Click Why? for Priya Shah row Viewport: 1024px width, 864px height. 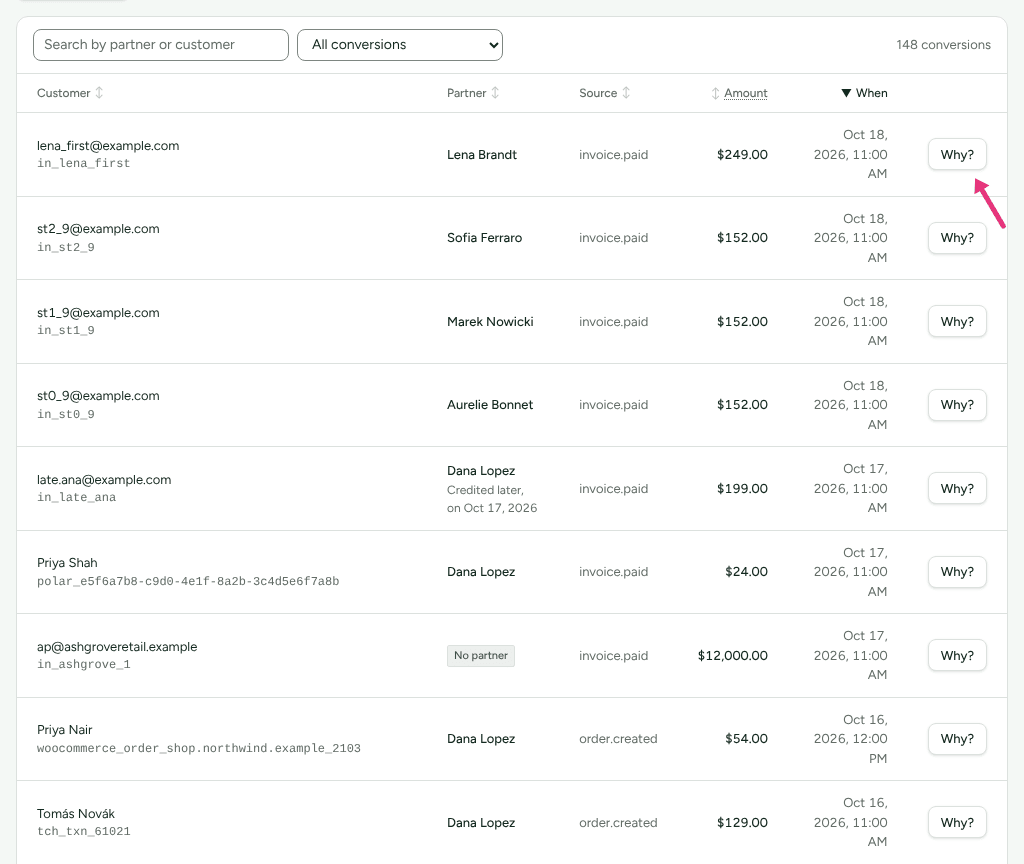(957, 572)
